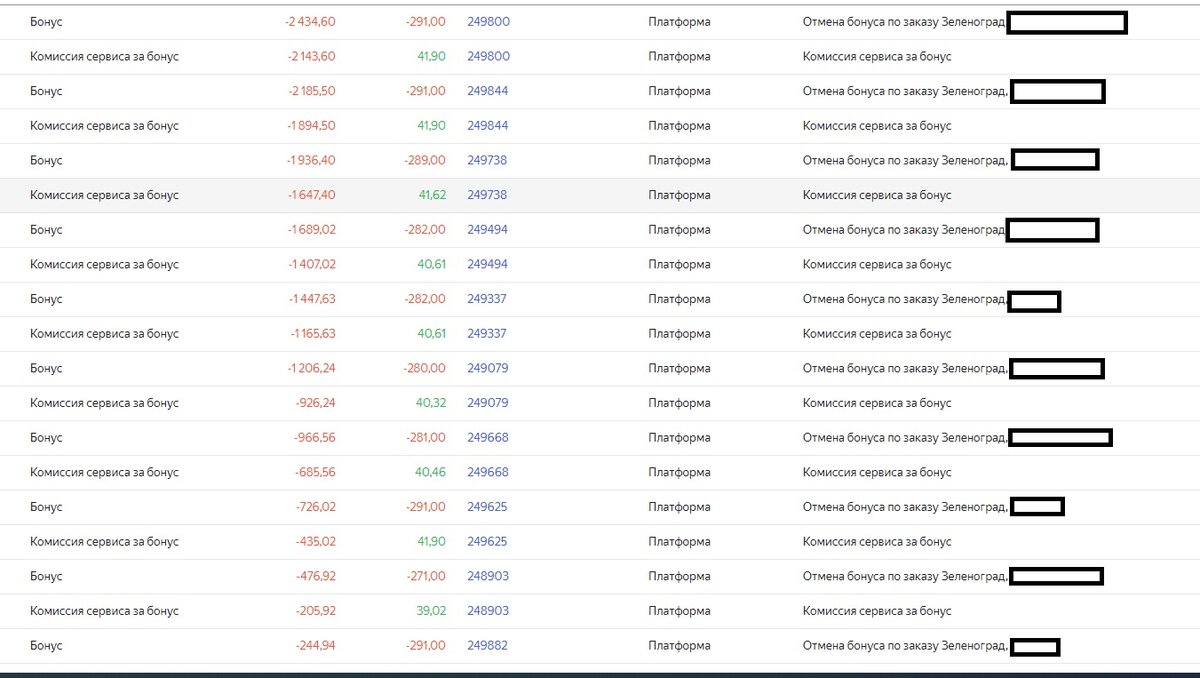Select balance value -926,24

(x=316, y=403)
